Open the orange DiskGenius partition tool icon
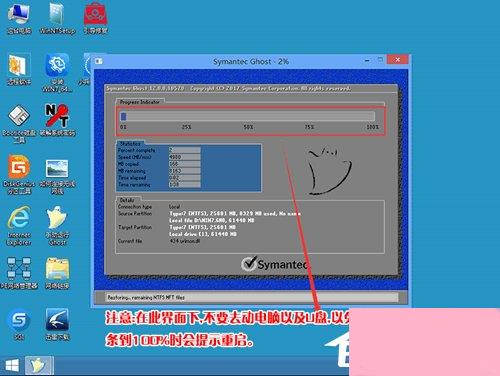The height and width of the screenshot is (376, 500). pyautogui.click(x=19, y=174)
